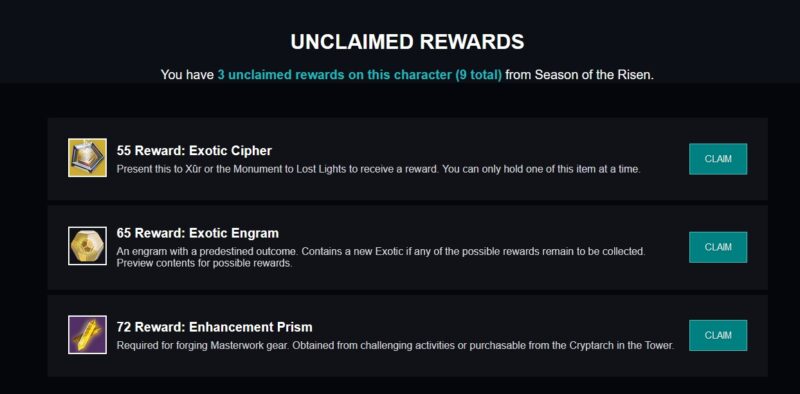Select the '72 Reward: Enhancement Prism' title

point(214,327)
